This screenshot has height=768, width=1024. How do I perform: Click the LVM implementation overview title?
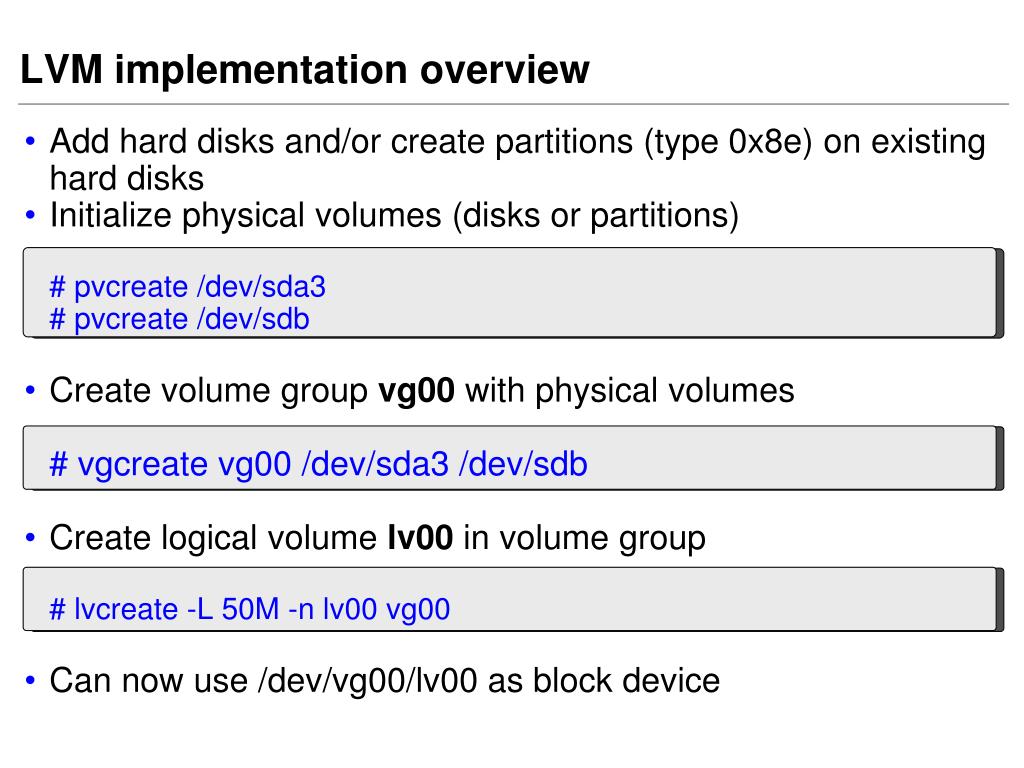(305, 69)
